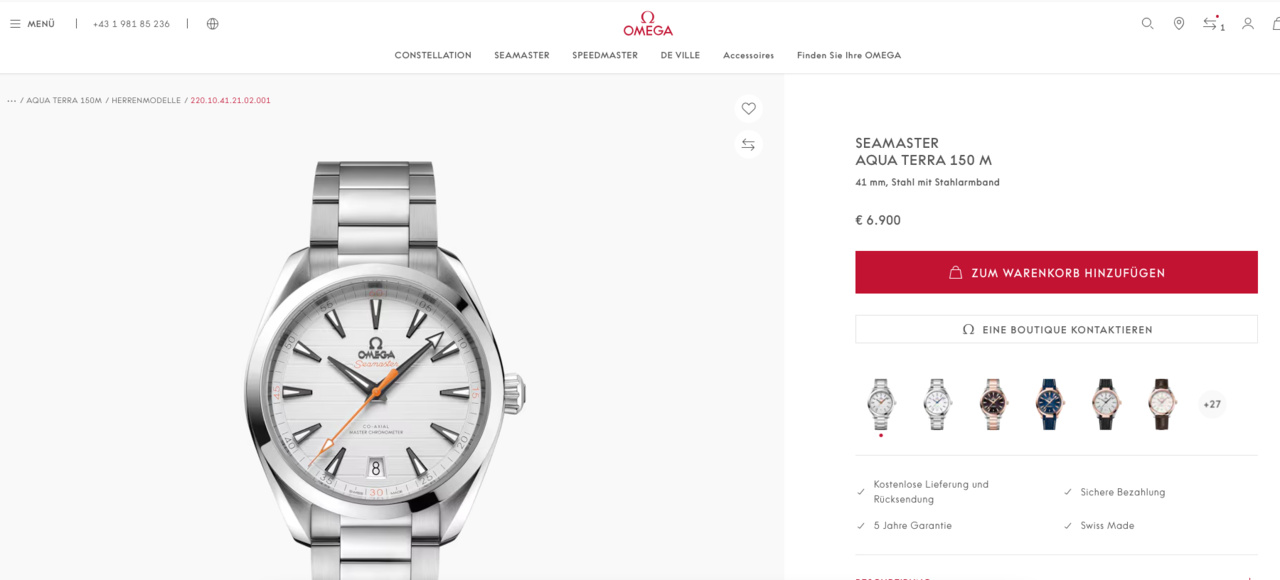Screen dimensions: 1280x580
Task: Click the globe language selector icon
Action: tap(212, 24)
